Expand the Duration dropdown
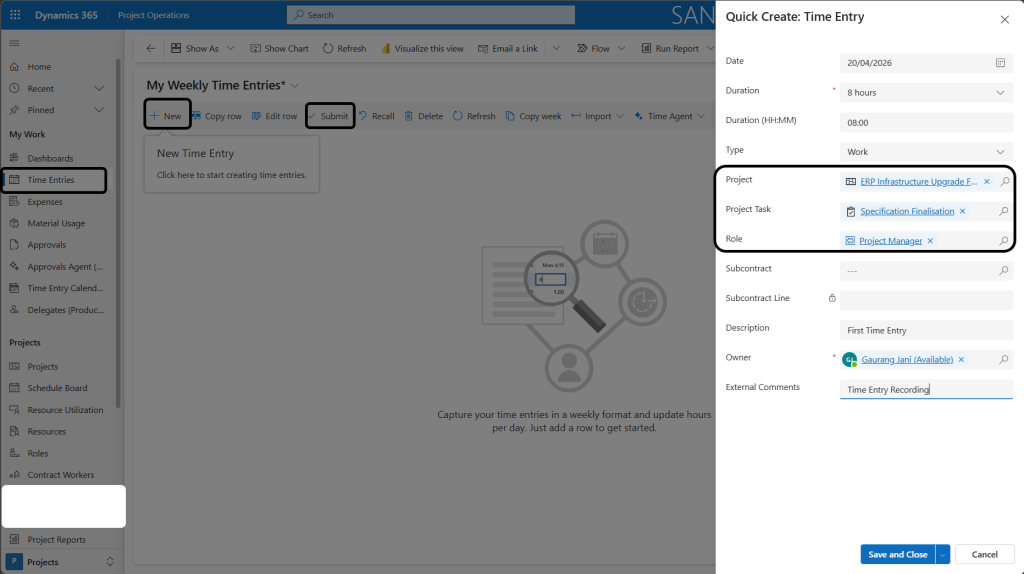 point(1001,93)
